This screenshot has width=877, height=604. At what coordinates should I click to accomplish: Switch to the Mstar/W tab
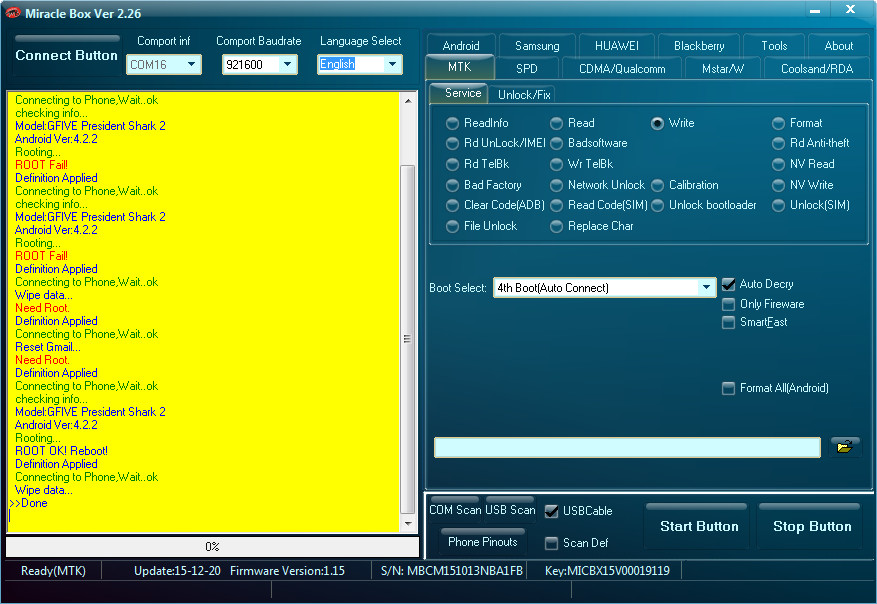723,69
